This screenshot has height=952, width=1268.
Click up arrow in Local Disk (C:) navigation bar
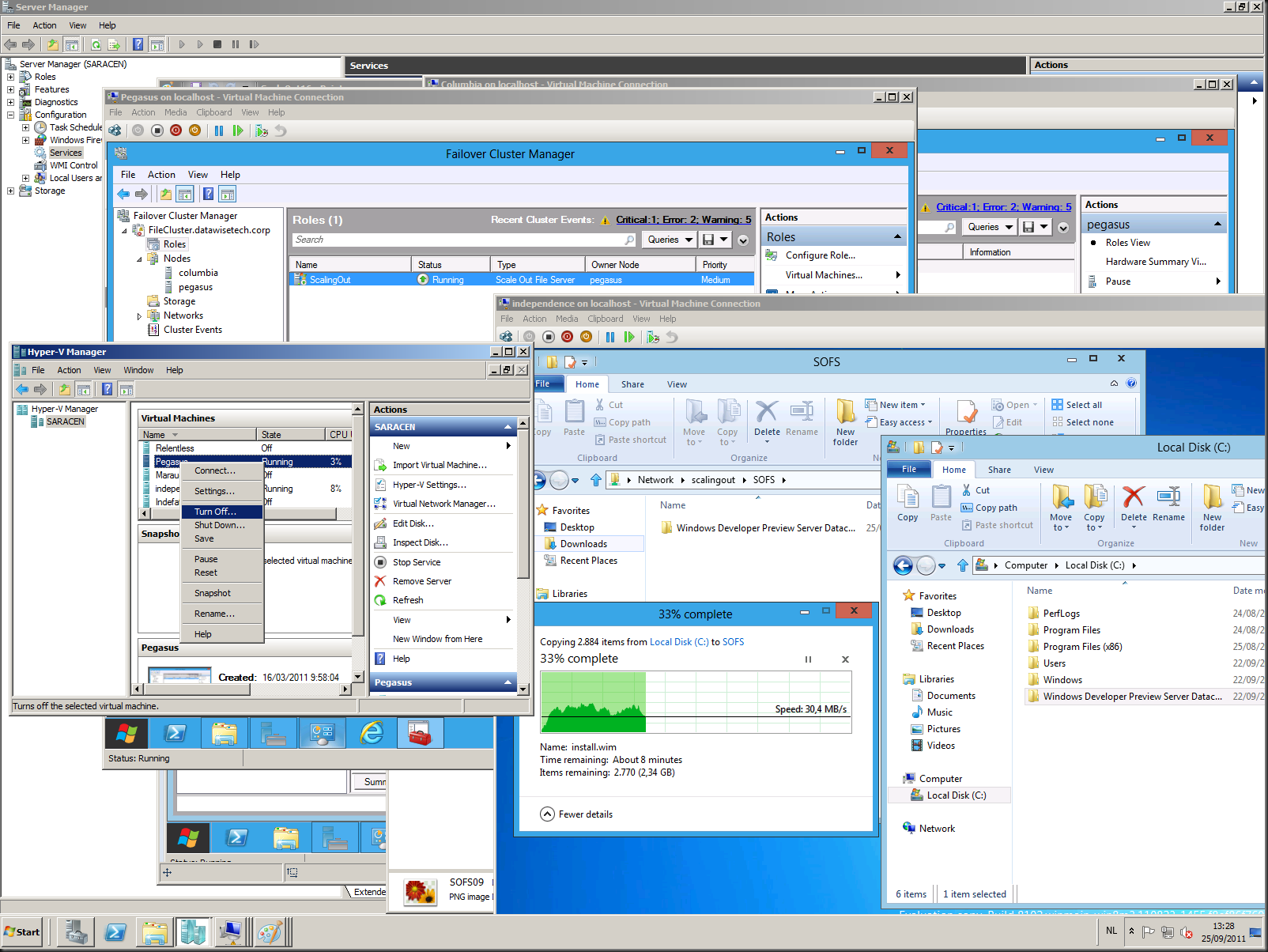962,565
